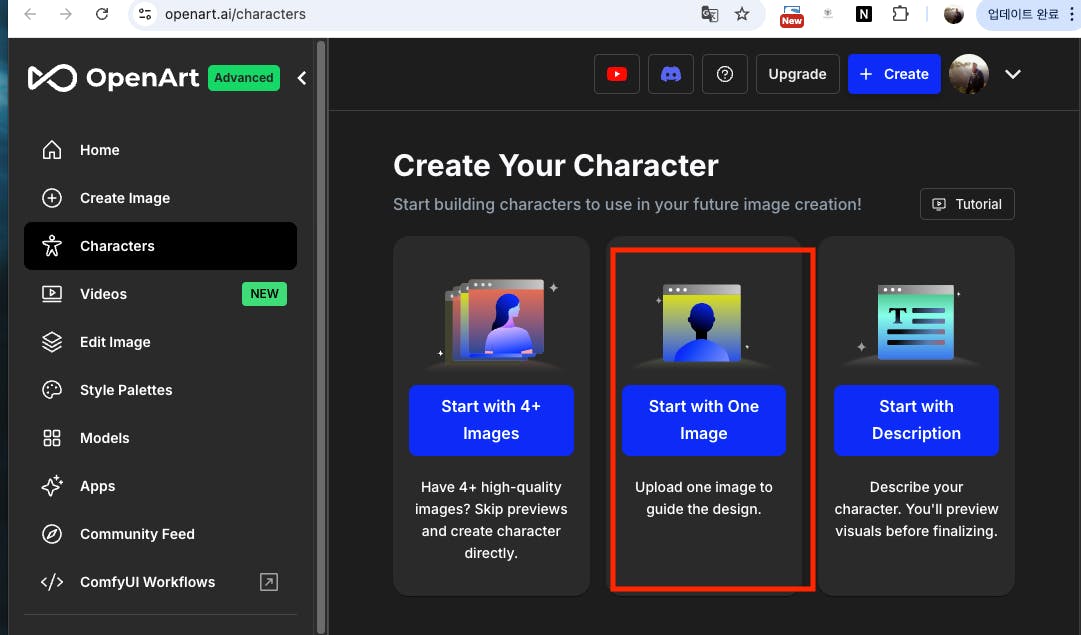Click the text description illustration
The width and height of the screenshot is (1081, 635).
pos(916,322)
